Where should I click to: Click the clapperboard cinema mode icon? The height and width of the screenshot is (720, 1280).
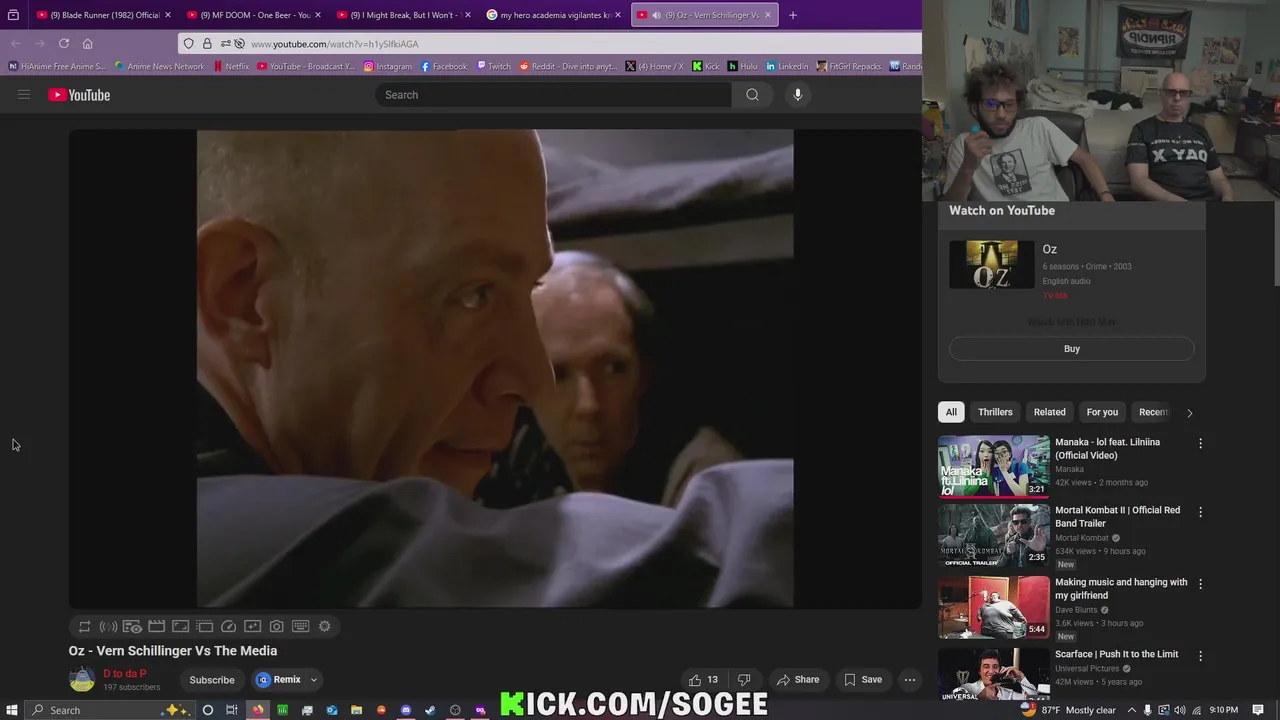click(x=156, y=626)
